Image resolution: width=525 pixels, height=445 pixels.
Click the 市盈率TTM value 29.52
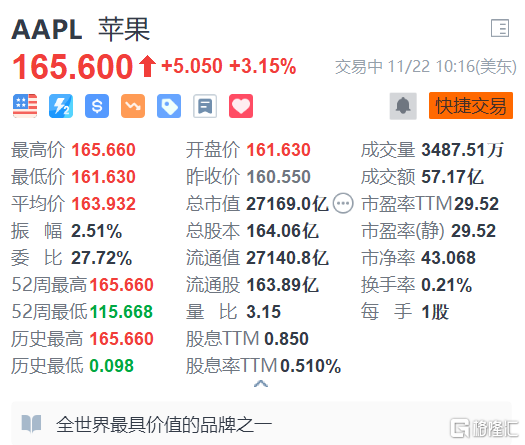pos(476,204)
